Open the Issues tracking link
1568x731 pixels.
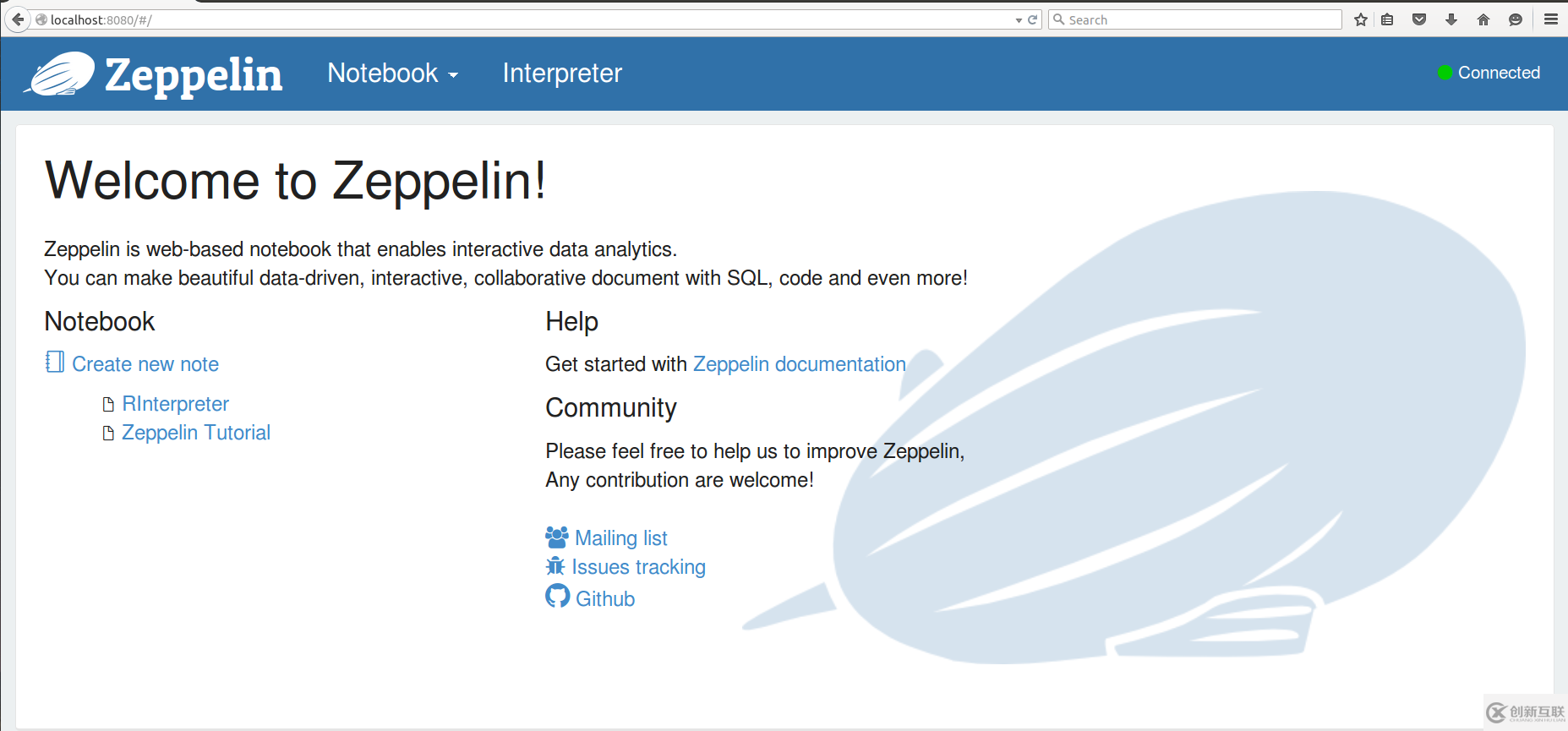click(639, 567)
